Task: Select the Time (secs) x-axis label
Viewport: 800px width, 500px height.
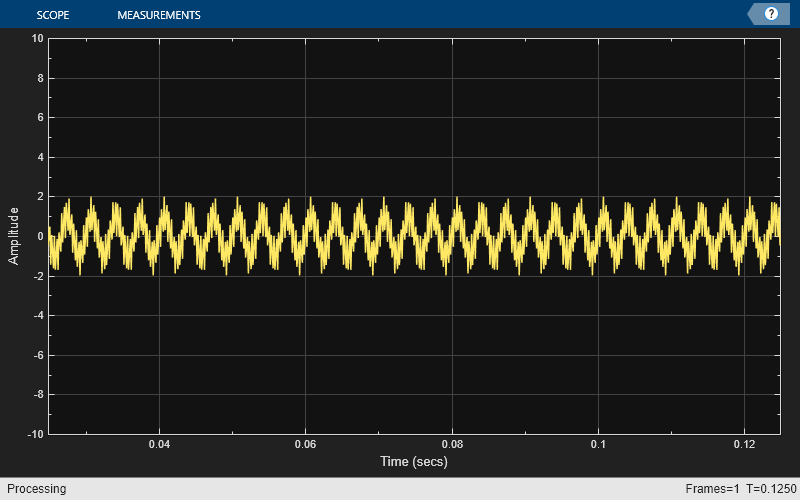Action: [x=413, y=462]
